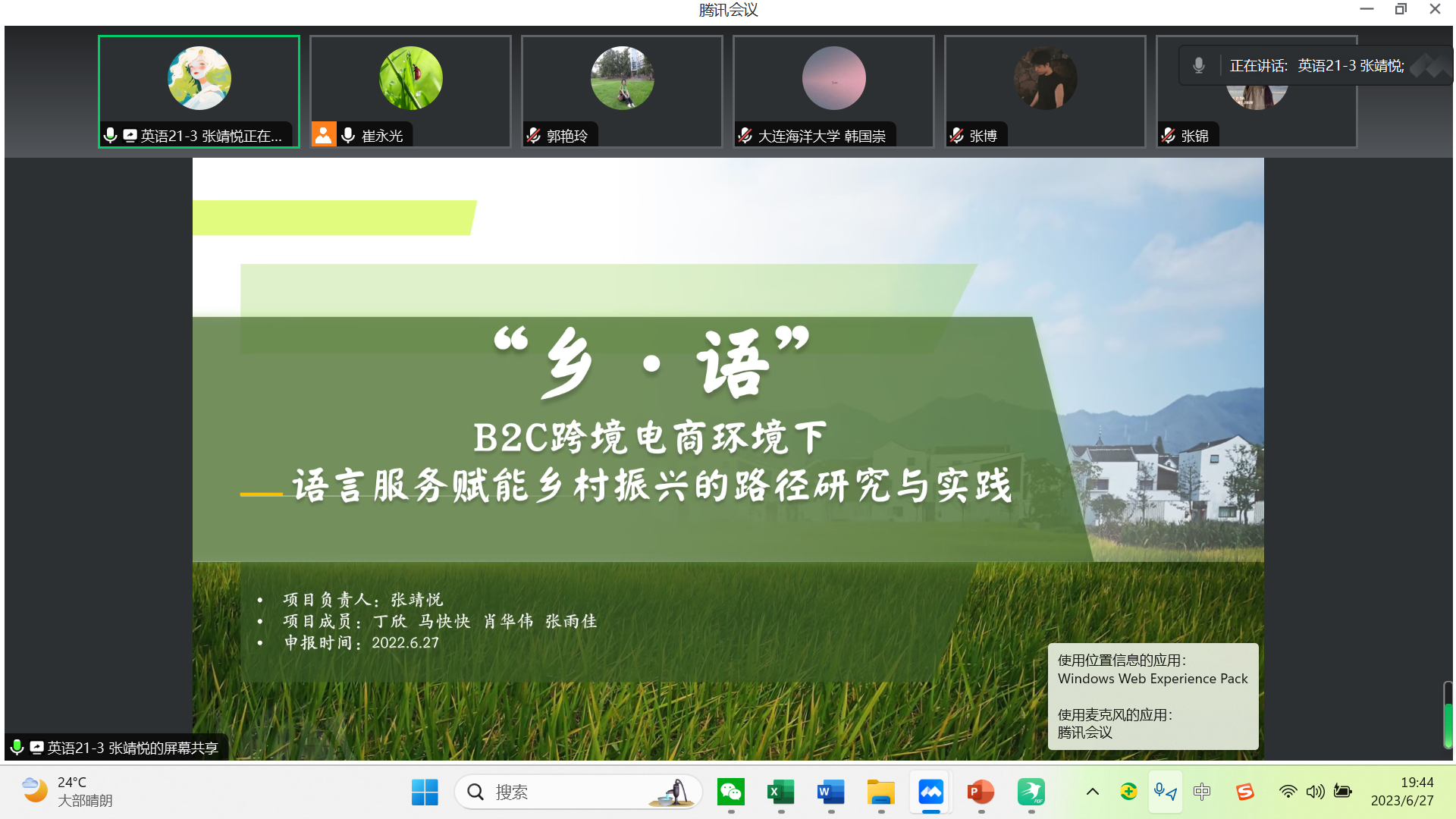Viewport: 1456px width, 819px height.
Task: Click 张博's muted microphone icon
Action: tap(957, 136)
